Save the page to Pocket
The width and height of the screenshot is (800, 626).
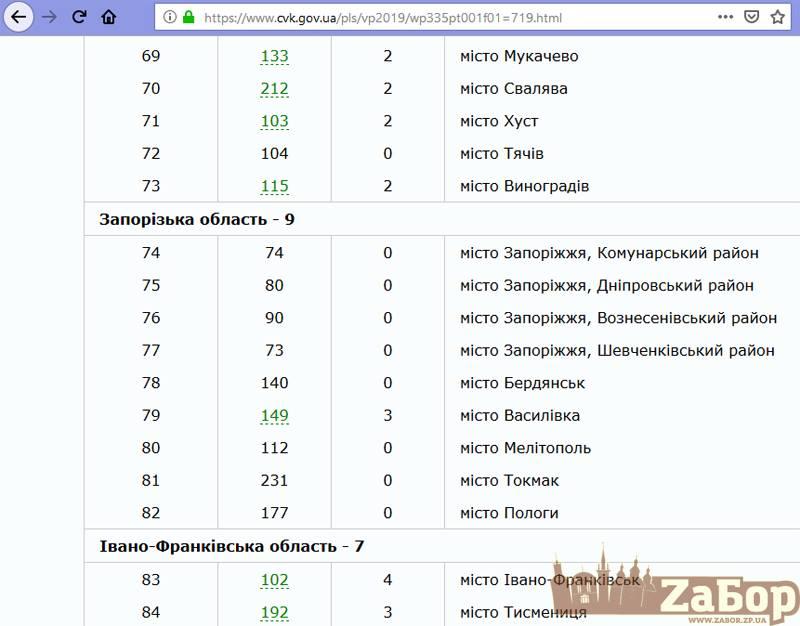point(752,17)
